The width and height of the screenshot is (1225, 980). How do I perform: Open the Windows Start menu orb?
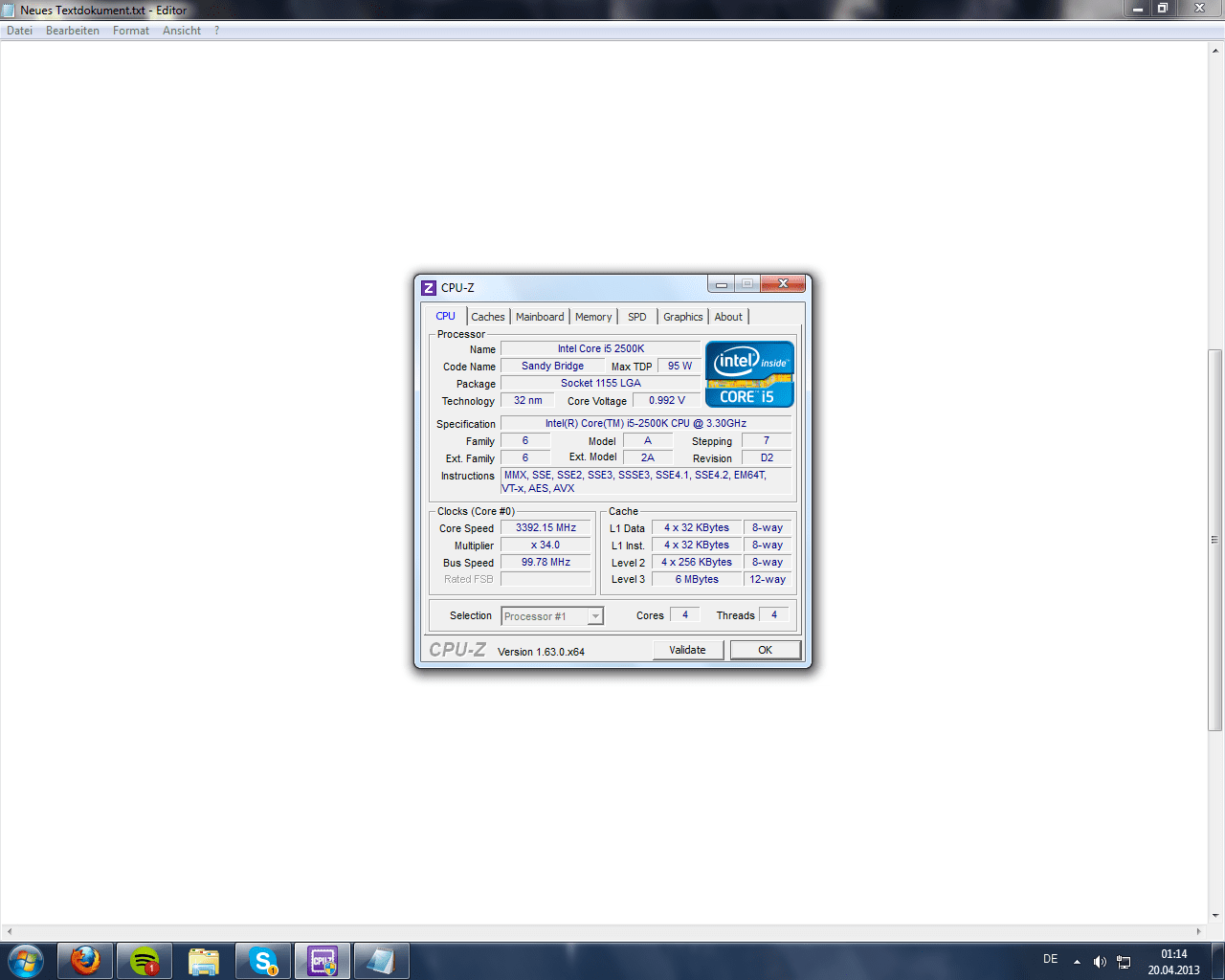(x=25, y=961)
